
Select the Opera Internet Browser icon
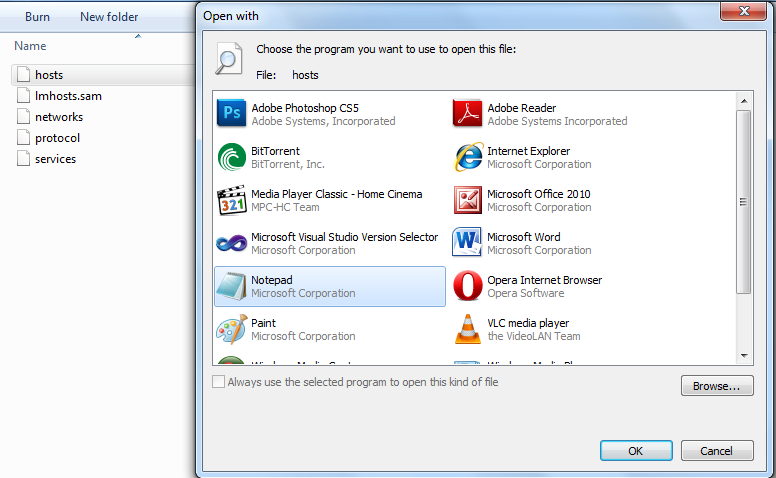point(467,286)
